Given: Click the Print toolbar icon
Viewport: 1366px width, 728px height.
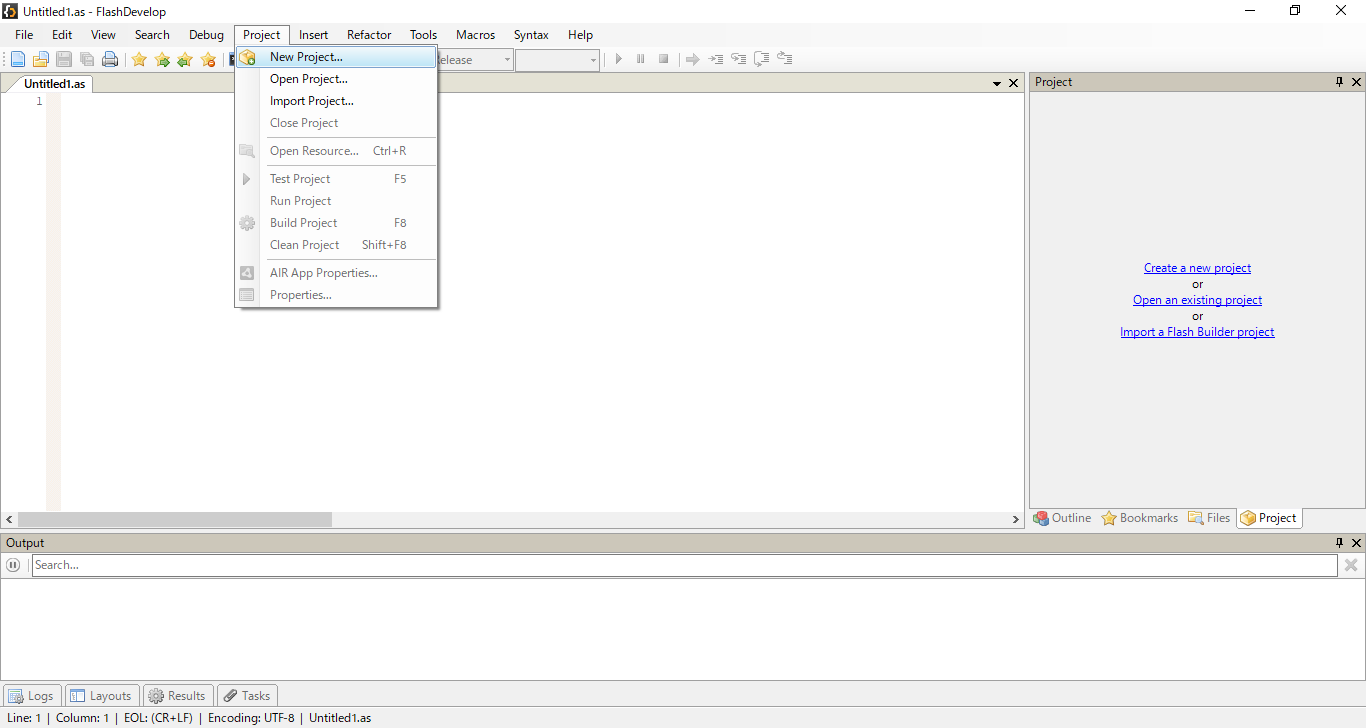Looking at the screenshot, I should pos(110,59).
